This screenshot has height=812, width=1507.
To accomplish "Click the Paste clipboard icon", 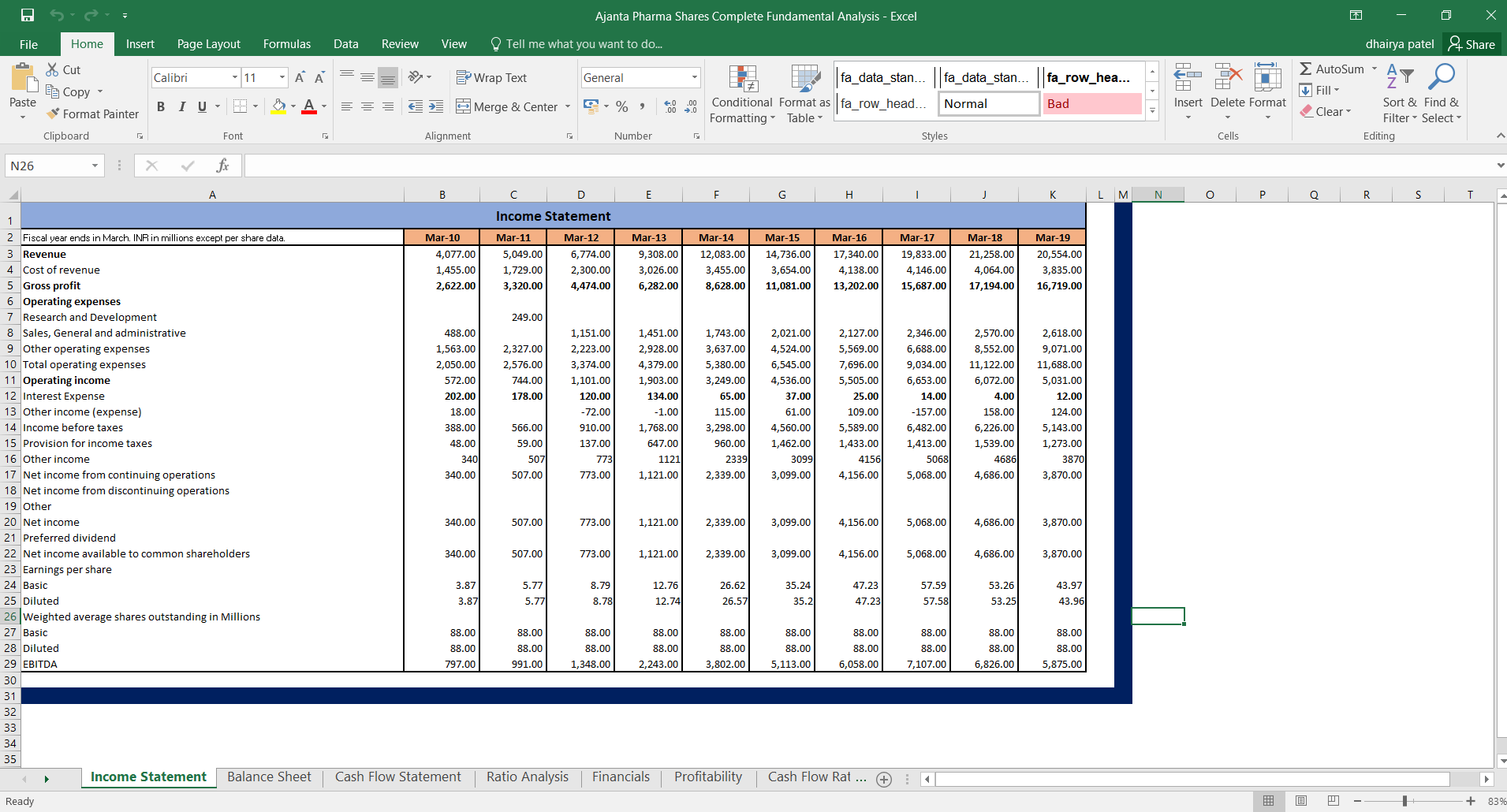I will (23, 79).
